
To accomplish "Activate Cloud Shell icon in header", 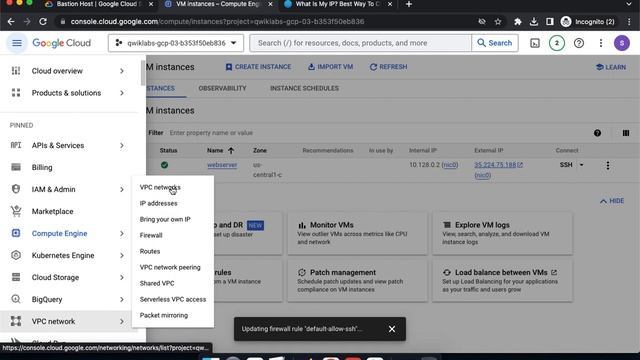I will click(535, 43).
